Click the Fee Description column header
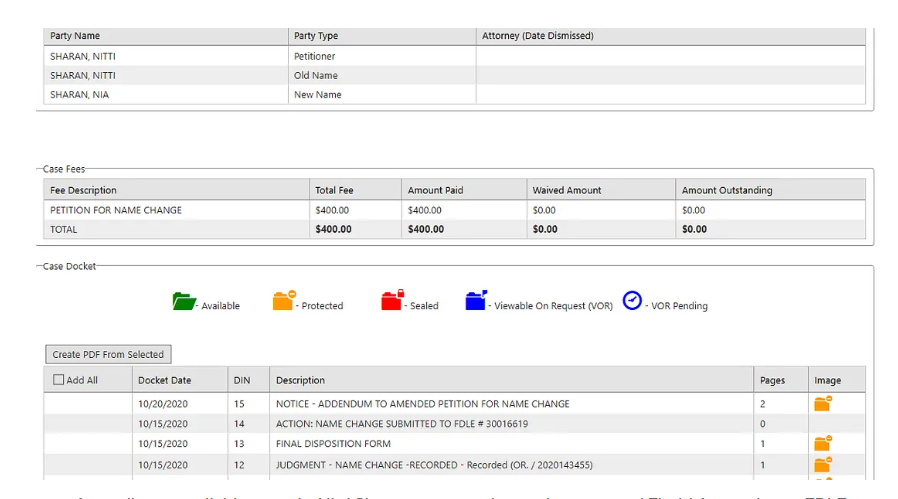The height and width of the screenshot is (499, 898). click(x=83, y=190)
